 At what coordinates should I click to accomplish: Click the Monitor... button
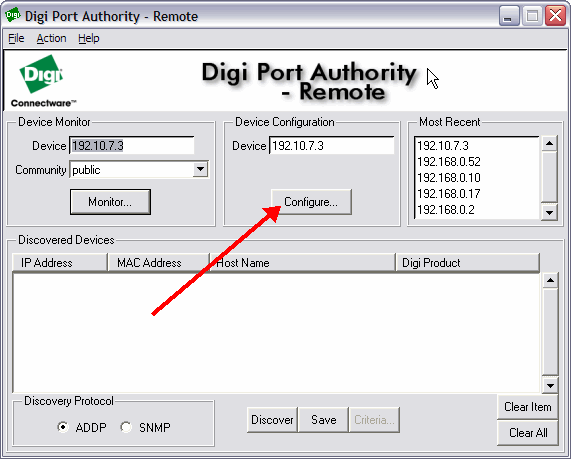point(110,202)
